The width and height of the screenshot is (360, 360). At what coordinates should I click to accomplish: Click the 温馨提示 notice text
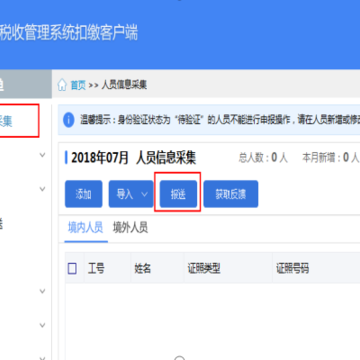[x=220, y=120]
